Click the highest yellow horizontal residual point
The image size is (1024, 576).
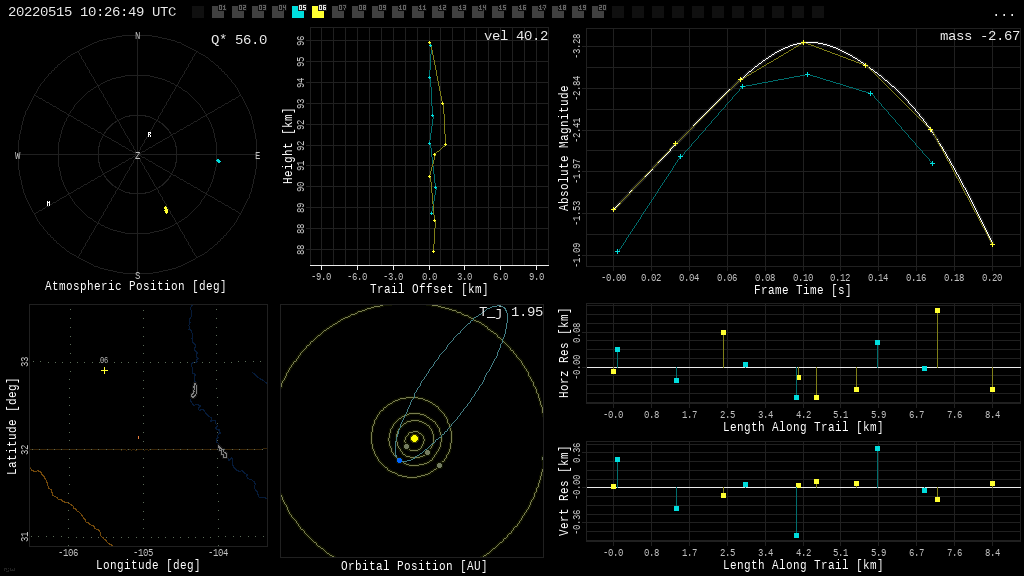[937, 310]
